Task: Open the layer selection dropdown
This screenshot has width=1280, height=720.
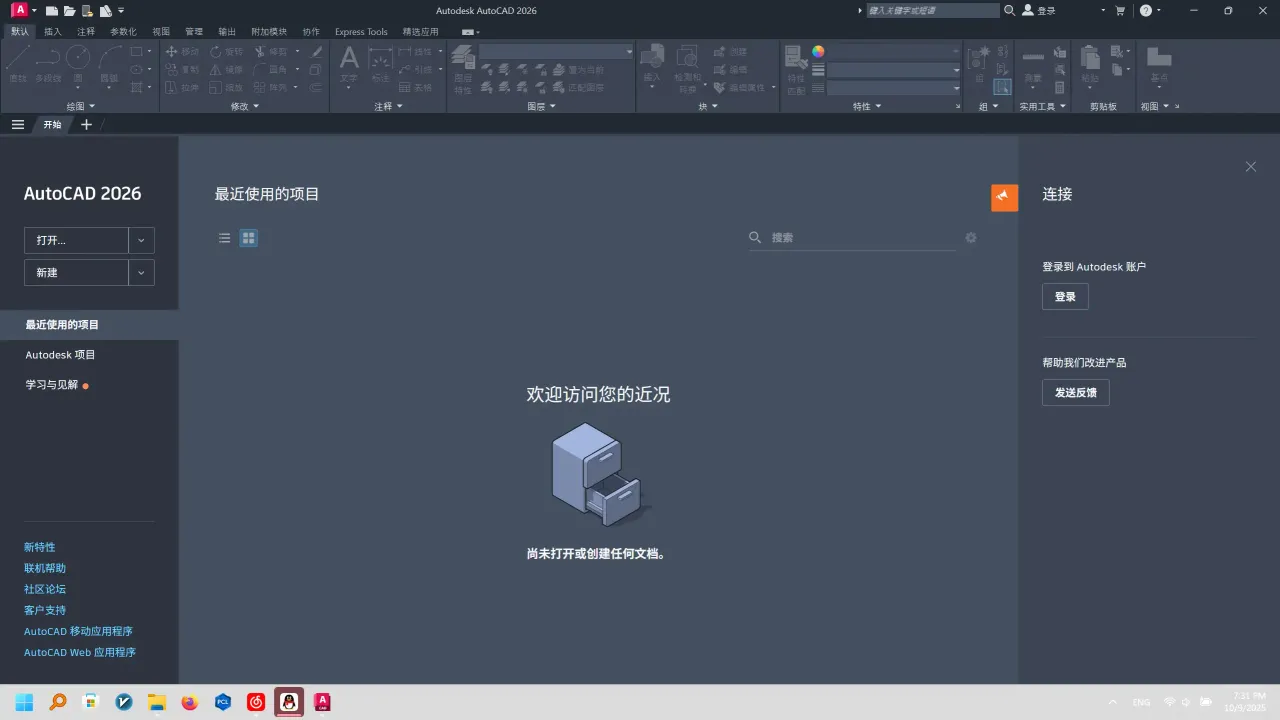Action: (556, 51)
